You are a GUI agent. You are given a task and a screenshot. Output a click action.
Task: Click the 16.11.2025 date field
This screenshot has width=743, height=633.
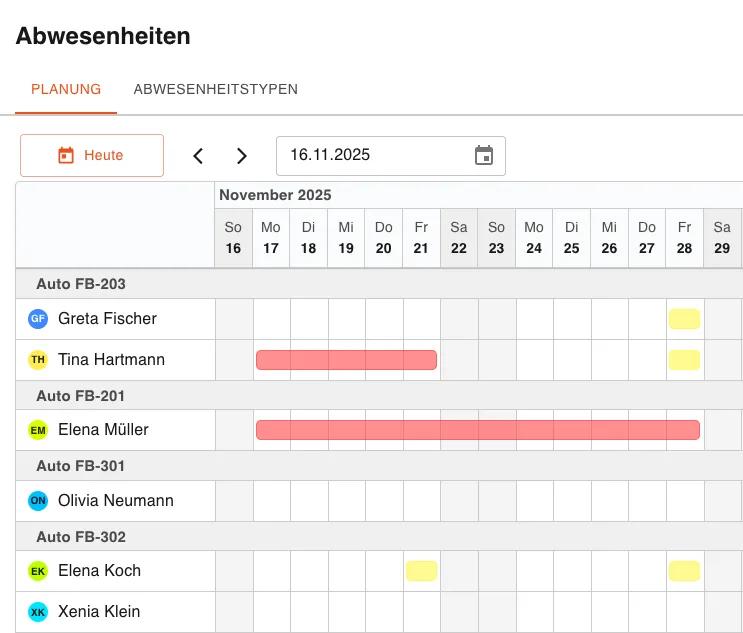(375, 155)
